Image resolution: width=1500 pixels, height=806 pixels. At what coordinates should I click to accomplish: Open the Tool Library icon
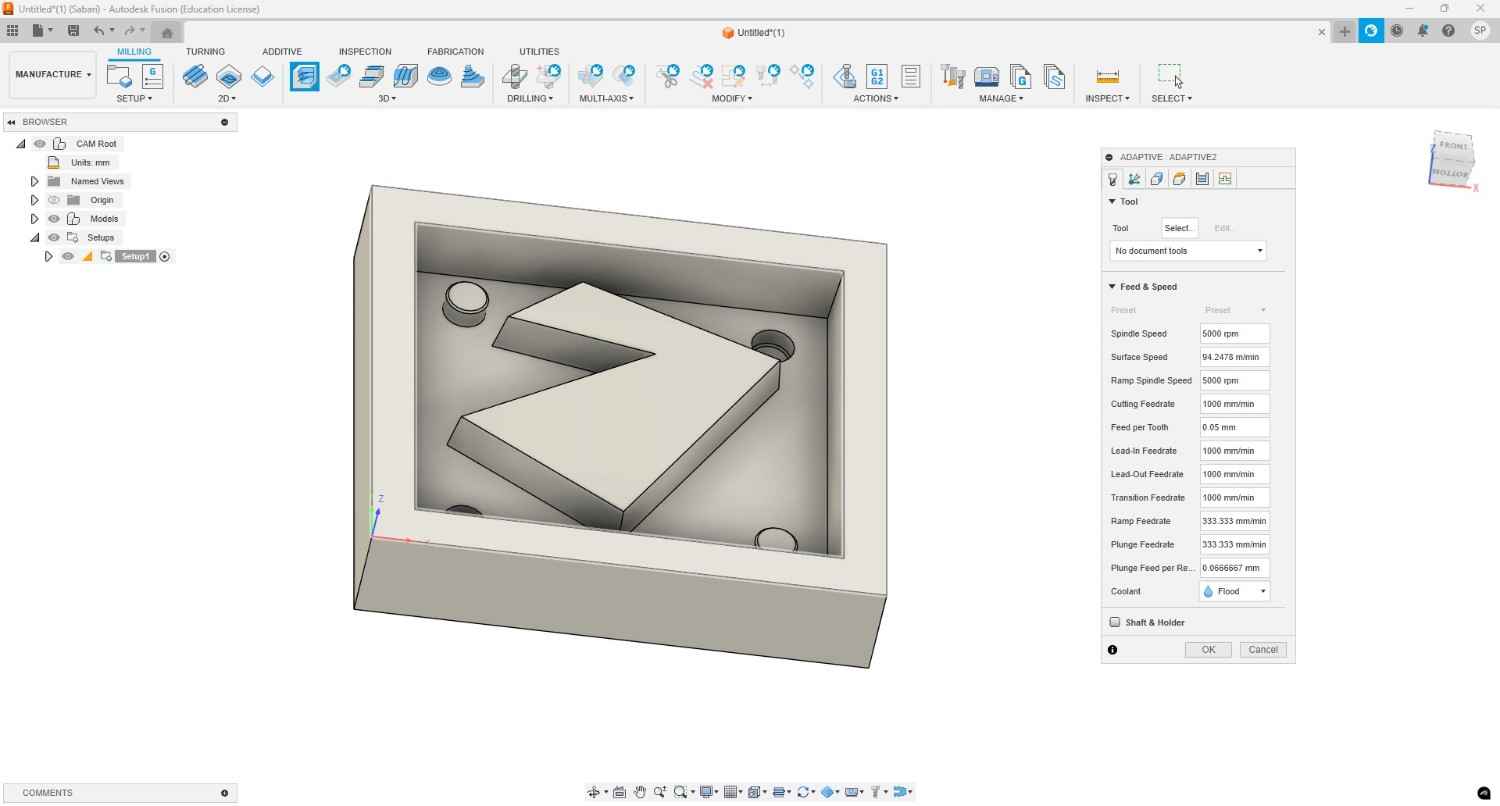coord(953,76)
